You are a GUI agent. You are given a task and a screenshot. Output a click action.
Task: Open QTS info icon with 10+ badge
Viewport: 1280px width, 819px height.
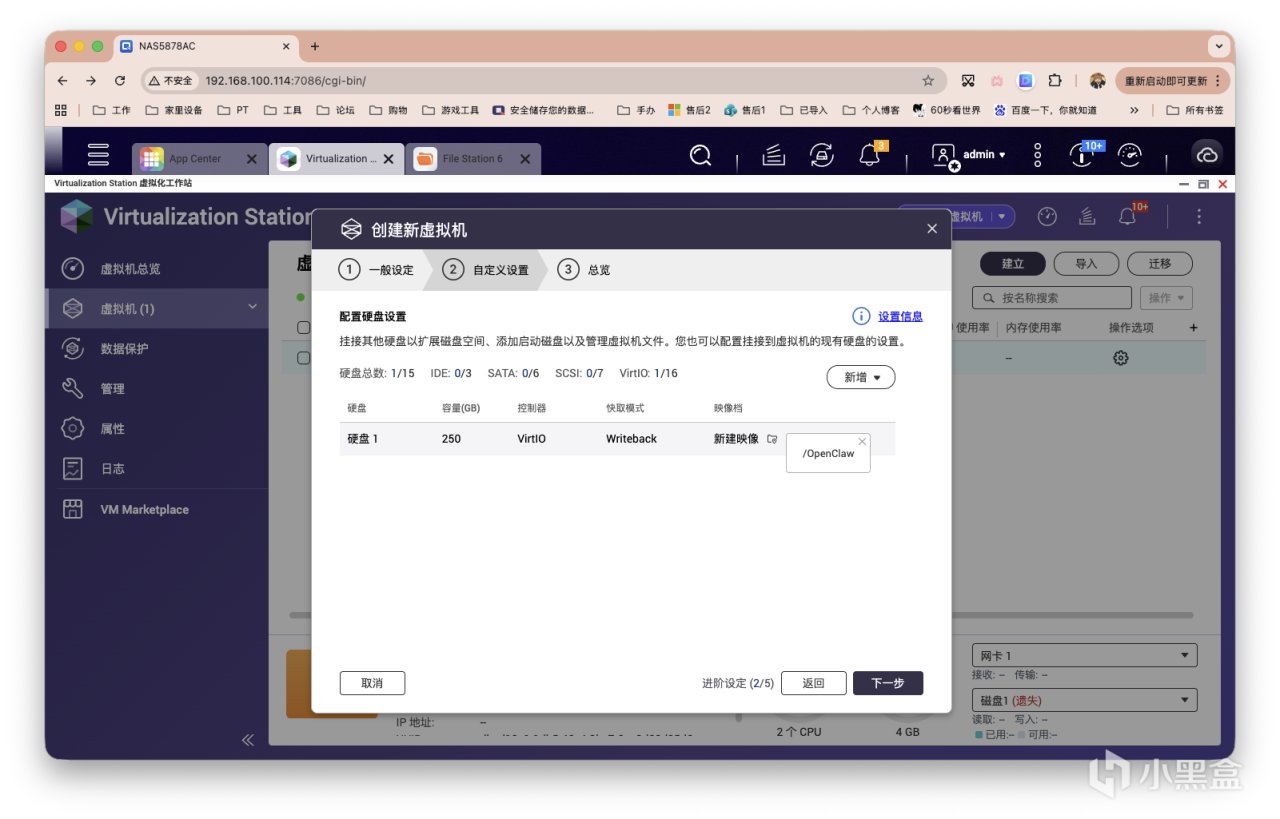(1084, 154)
